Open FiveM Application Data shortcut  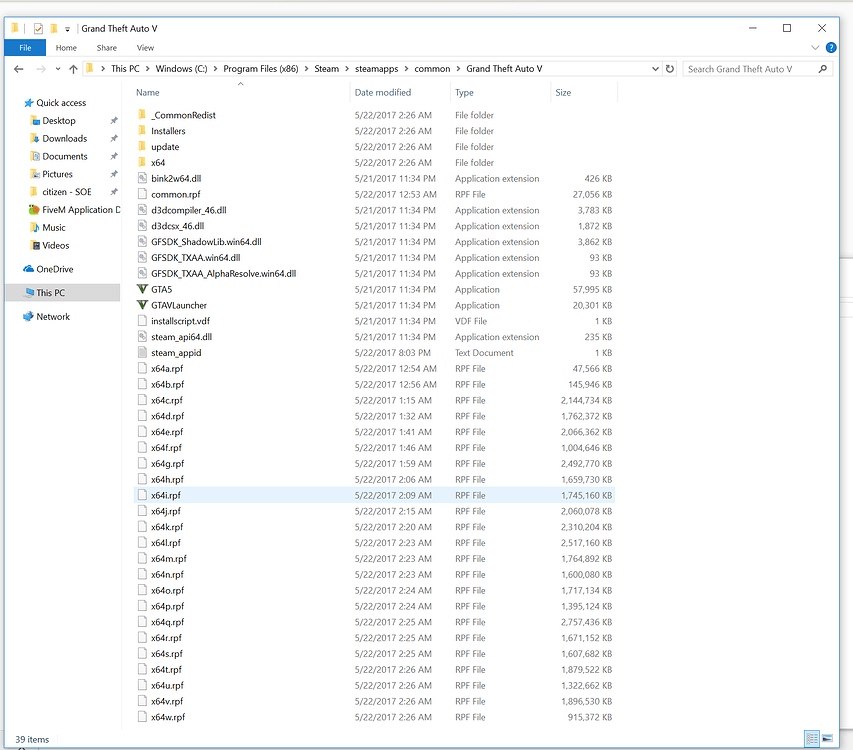point(81,210)
